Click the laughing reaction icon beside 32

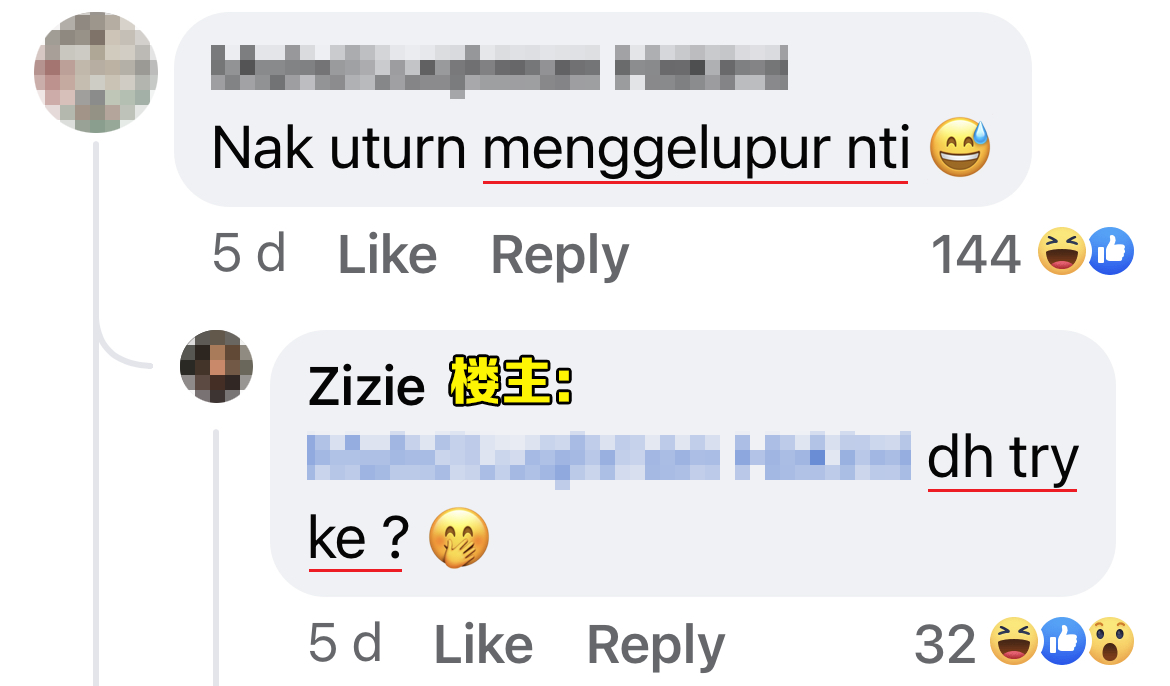1013,640
